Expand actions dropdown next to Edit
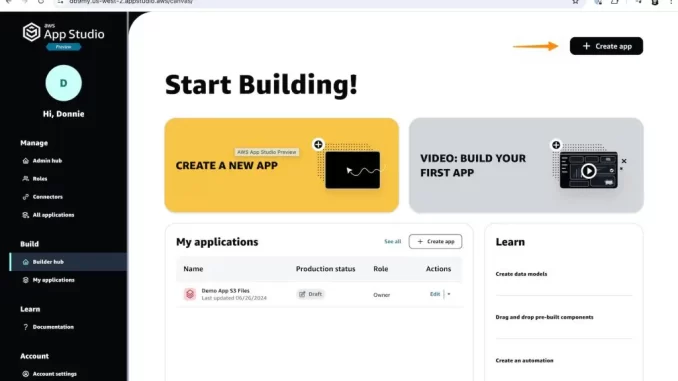678x381 pixels. [449, 294]
